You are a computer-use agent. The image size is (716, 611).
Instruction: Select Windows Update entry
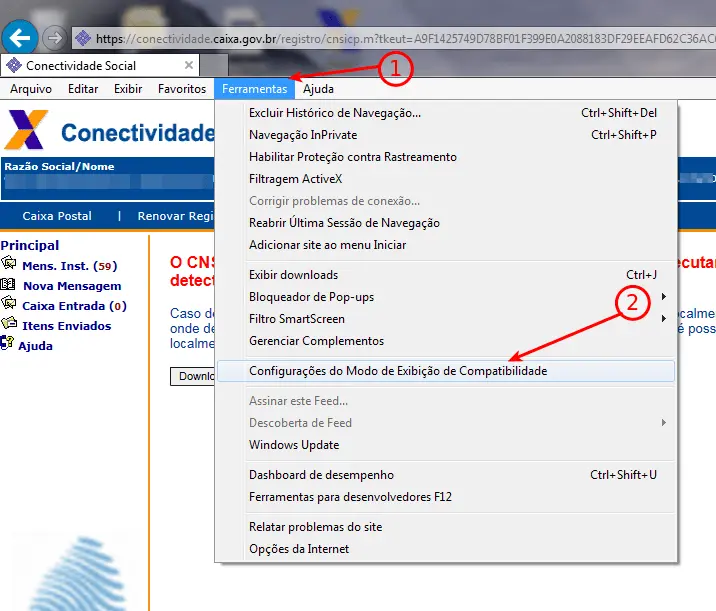(446, 445)
